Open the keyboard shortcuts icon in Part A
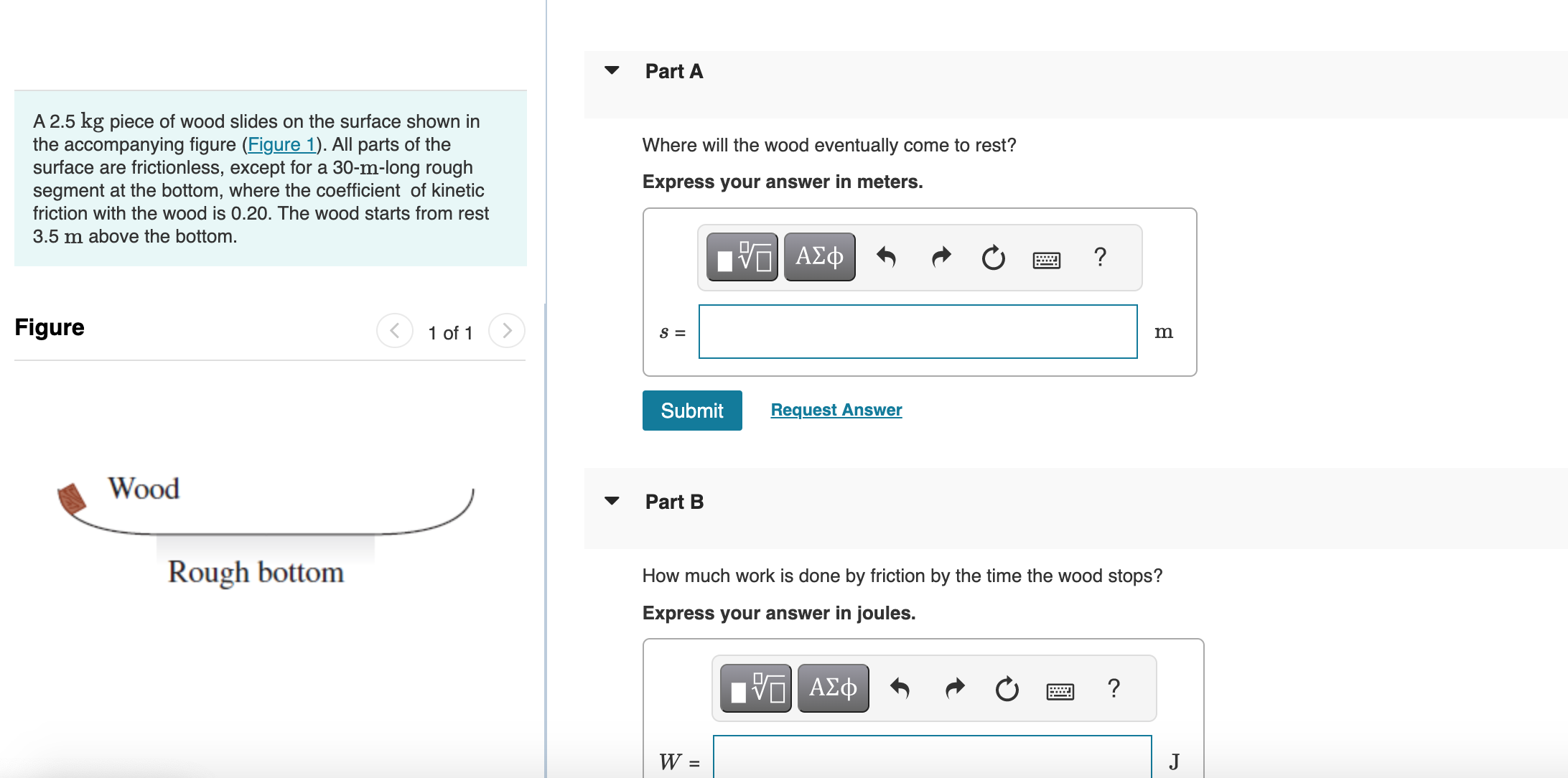 1046,258
